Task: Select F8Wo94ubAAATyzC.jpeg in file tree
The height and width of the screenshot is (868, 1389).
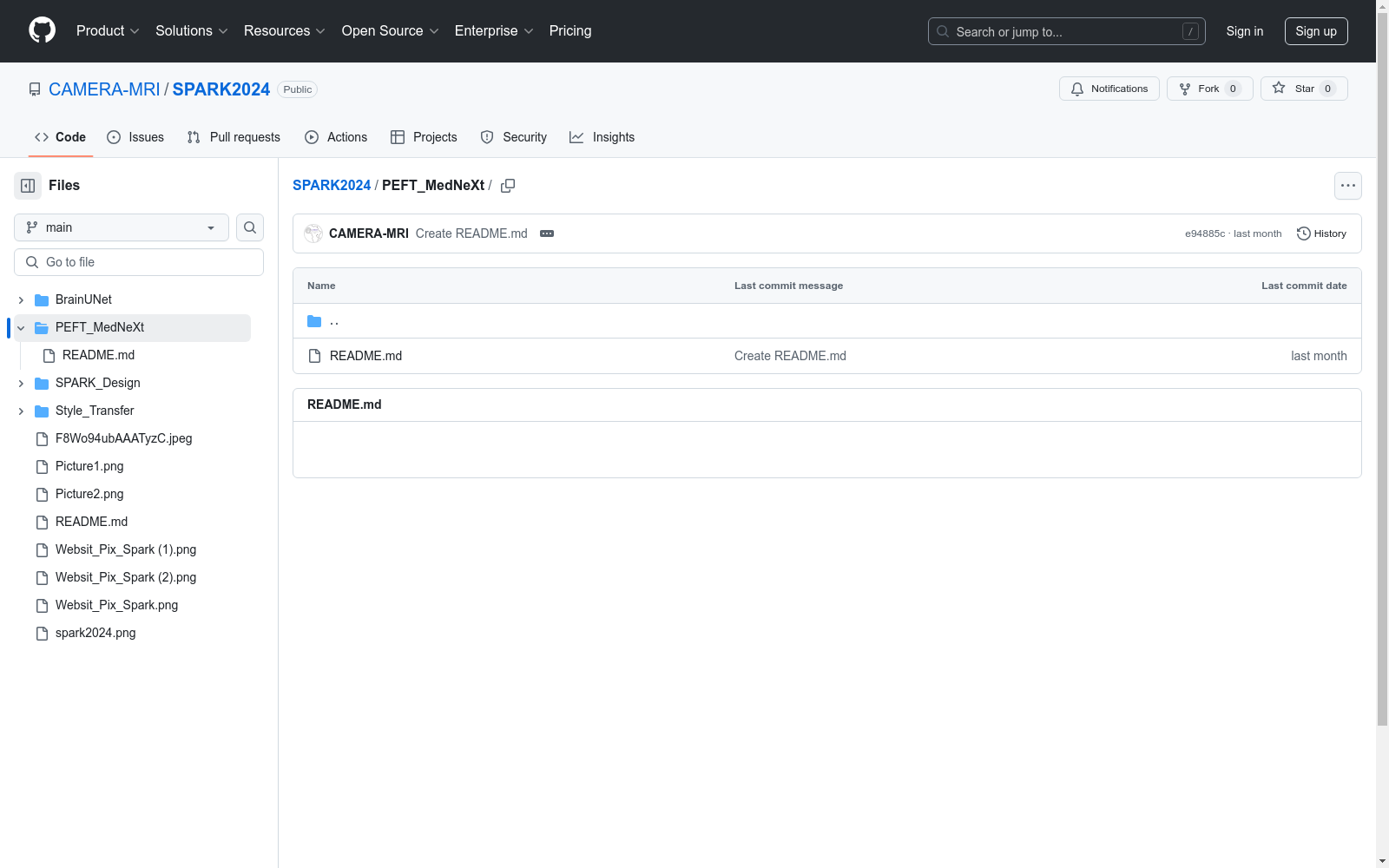Action: (x=123, y=438)
